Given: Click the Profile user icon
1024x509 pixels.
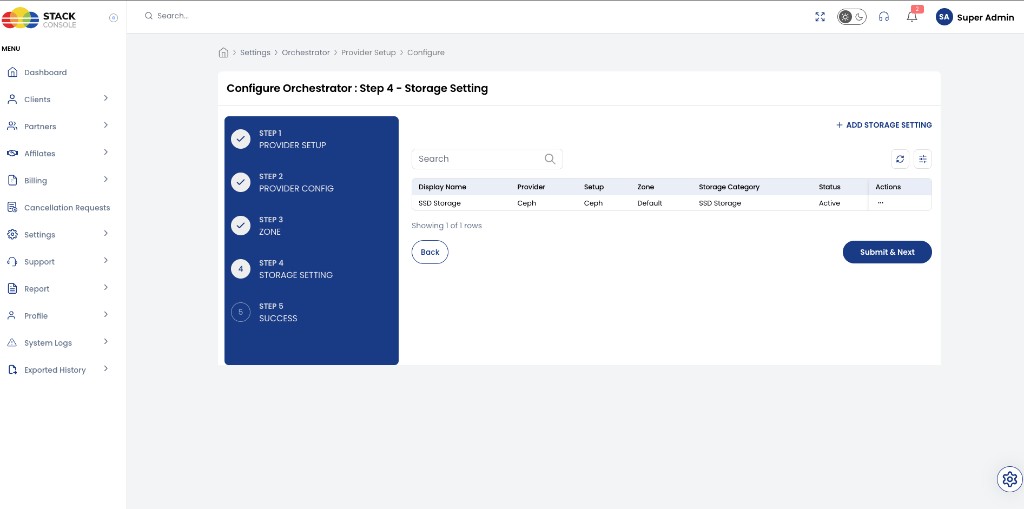Looking at the screenshot, I should (x=12, y=316).
